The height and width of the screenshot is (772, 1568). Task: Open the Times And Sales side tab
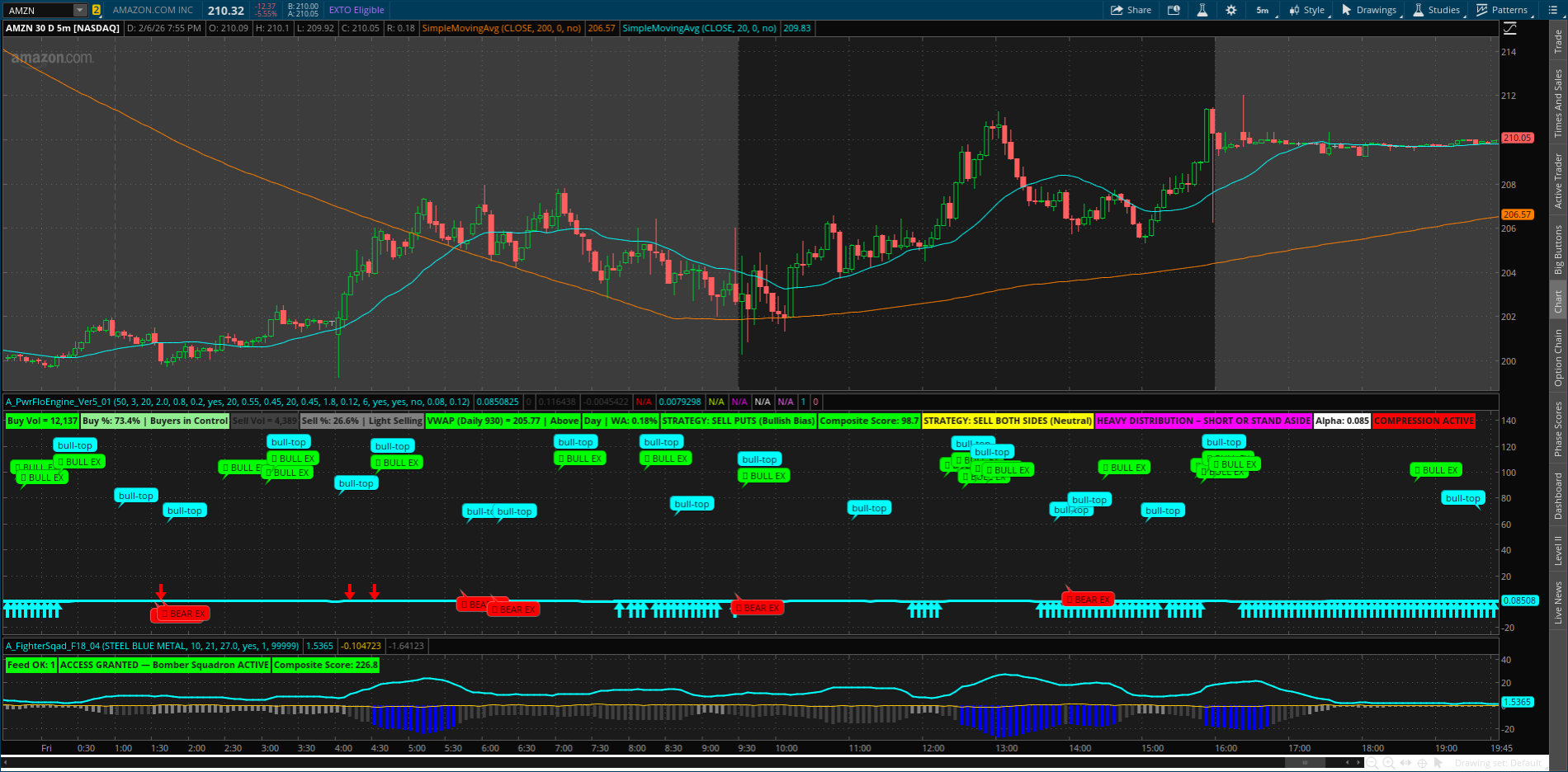coord(1558,103)
